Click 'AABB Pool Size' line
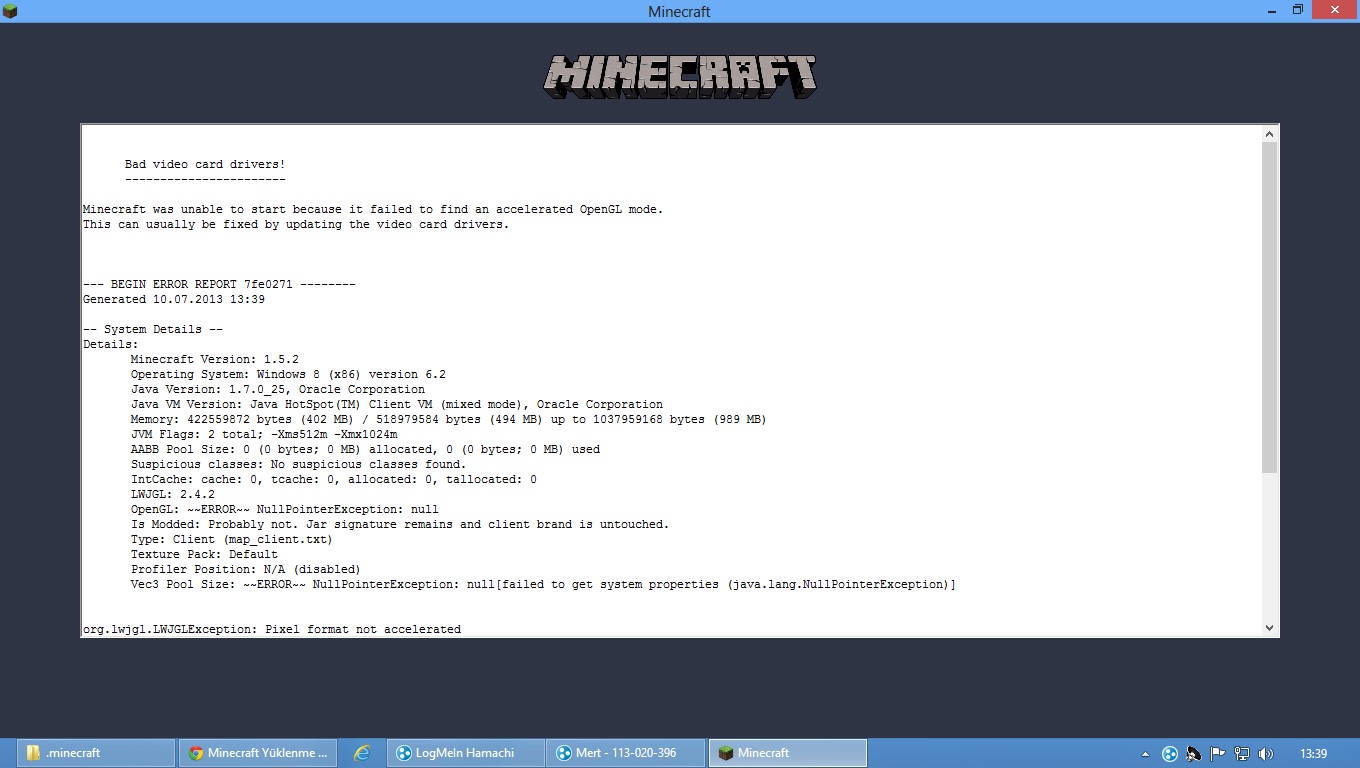This screenshot has height=768, width=1360. click(x=366, y=449)
